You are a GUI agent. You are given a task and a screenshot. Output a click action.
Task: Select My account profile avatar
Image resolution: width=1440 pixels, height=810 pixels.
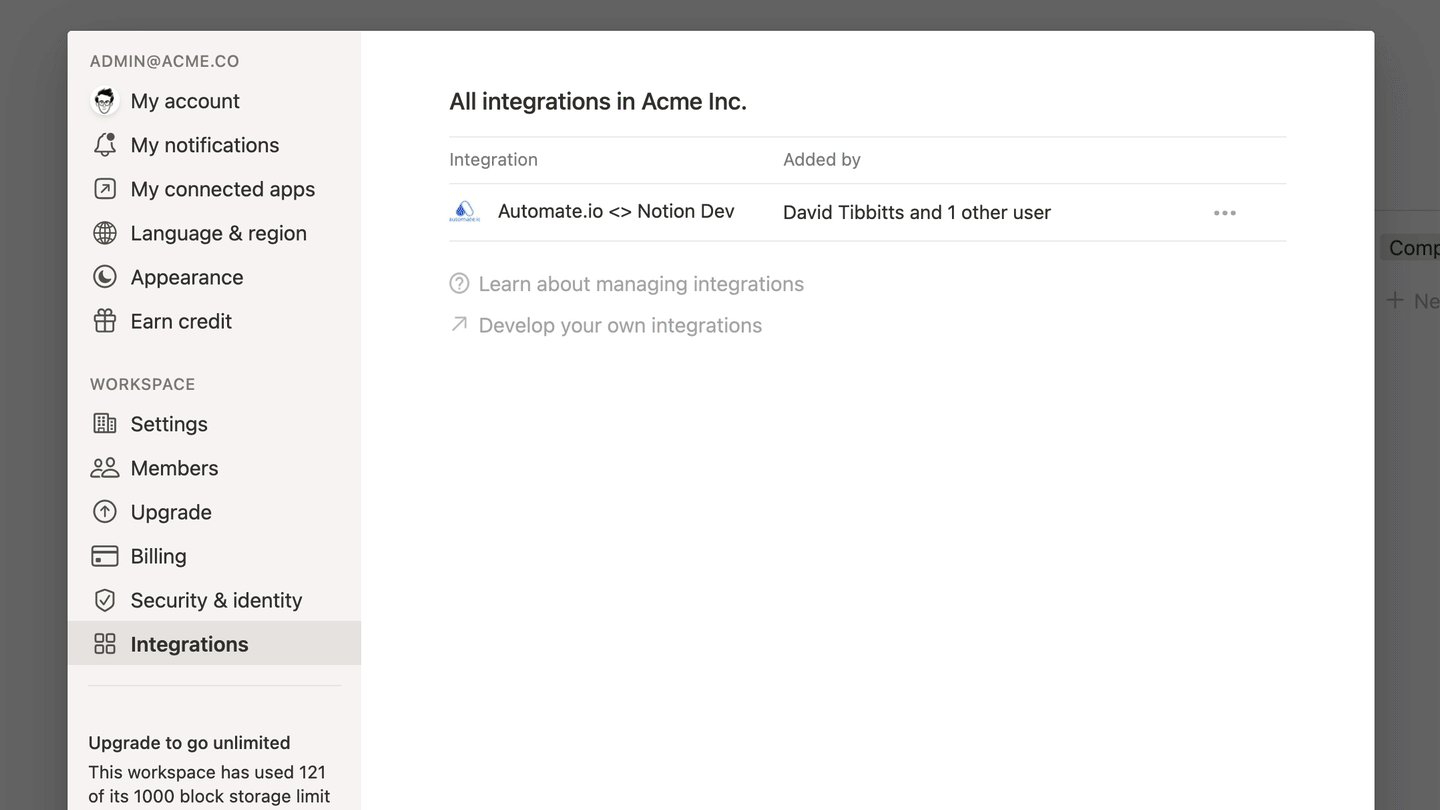coord(104,100)
